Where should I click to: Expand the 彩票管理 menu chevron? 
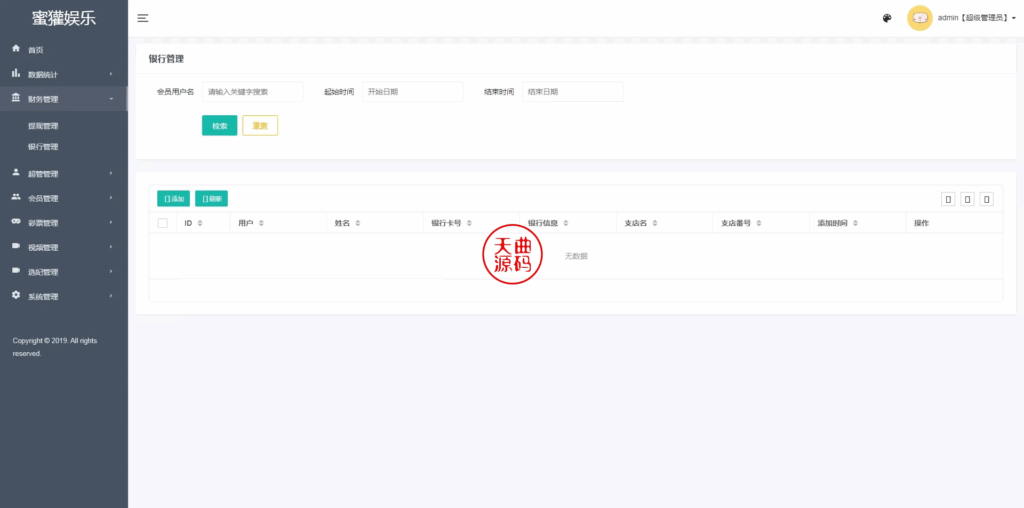[111, 222]
